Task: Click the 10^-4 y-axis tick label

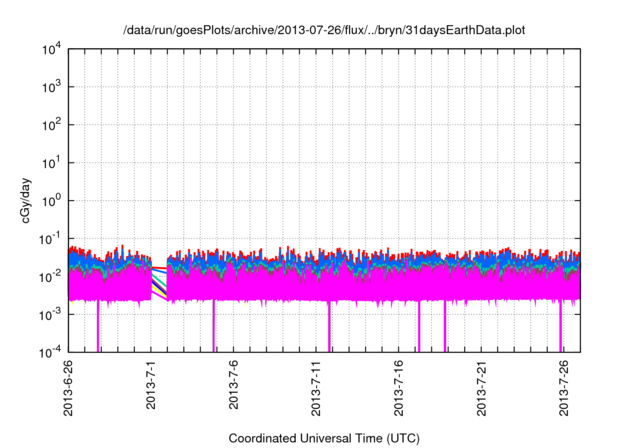Action: [x=50, y=352]
